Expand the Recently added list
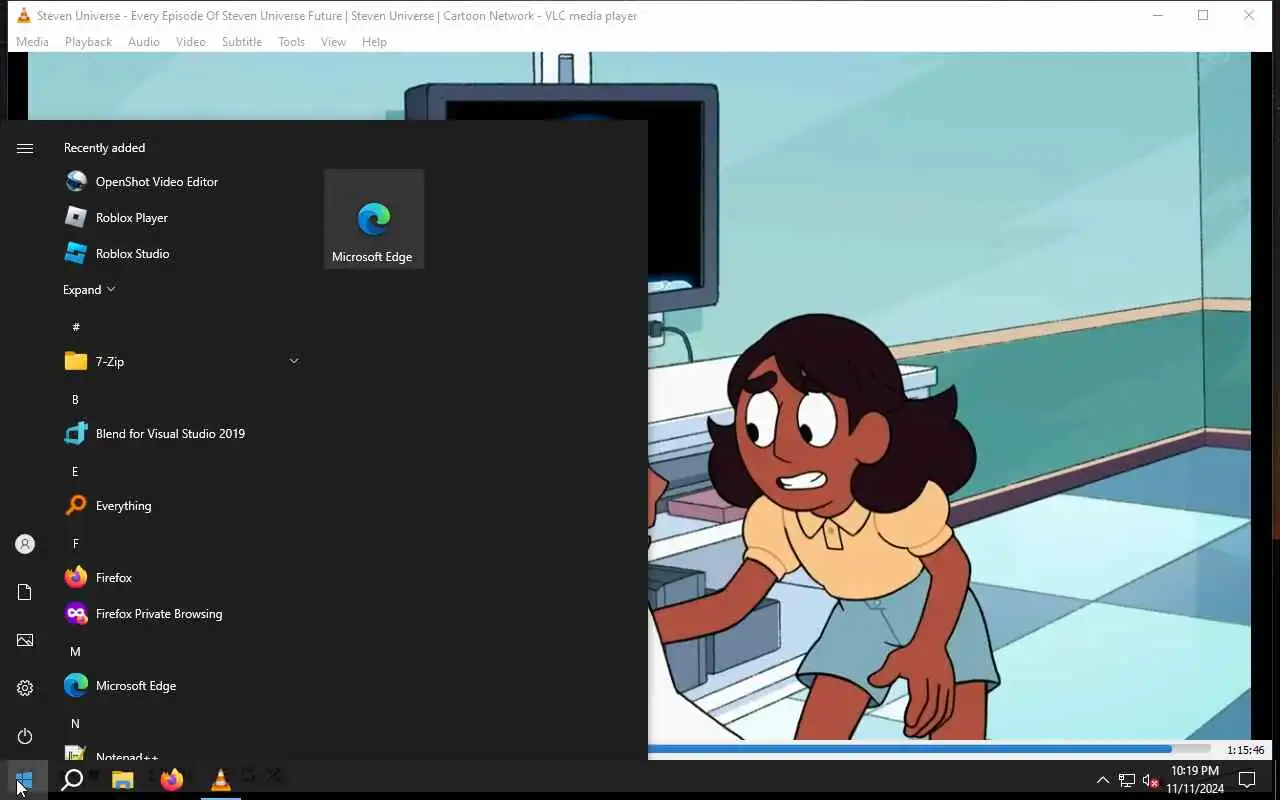The image size is (1280, 800). point(89,290)
